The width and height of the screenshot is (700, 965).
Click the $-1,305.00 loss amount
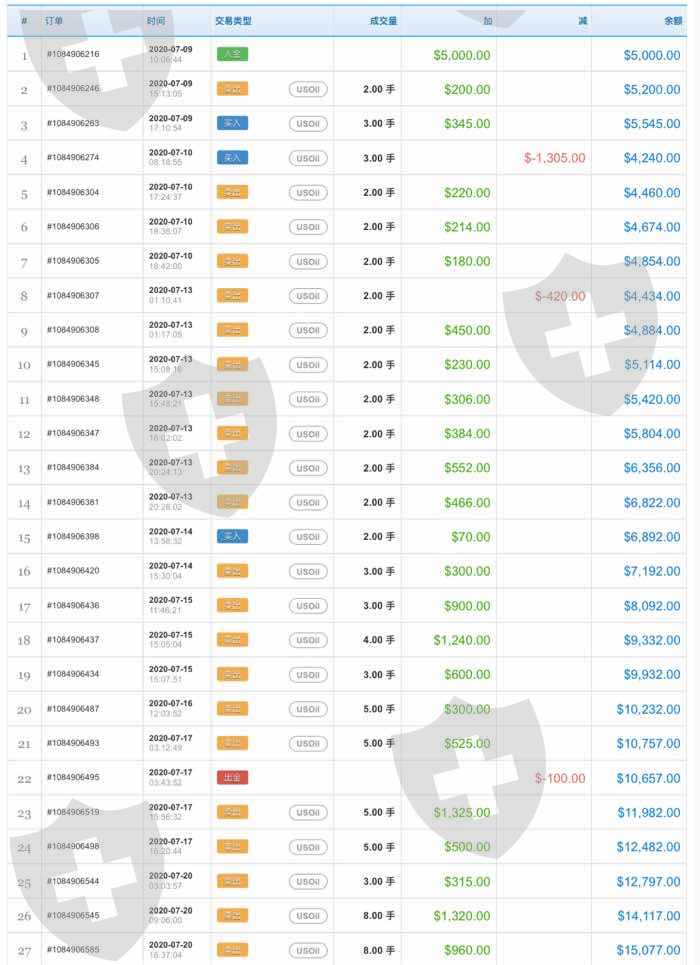click(554, 158)
